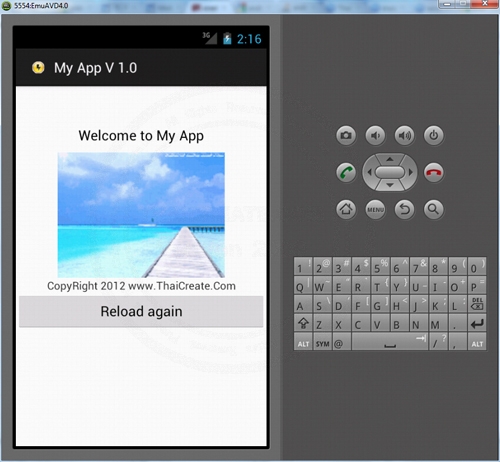Click the left ALT key

pos(303,343)
